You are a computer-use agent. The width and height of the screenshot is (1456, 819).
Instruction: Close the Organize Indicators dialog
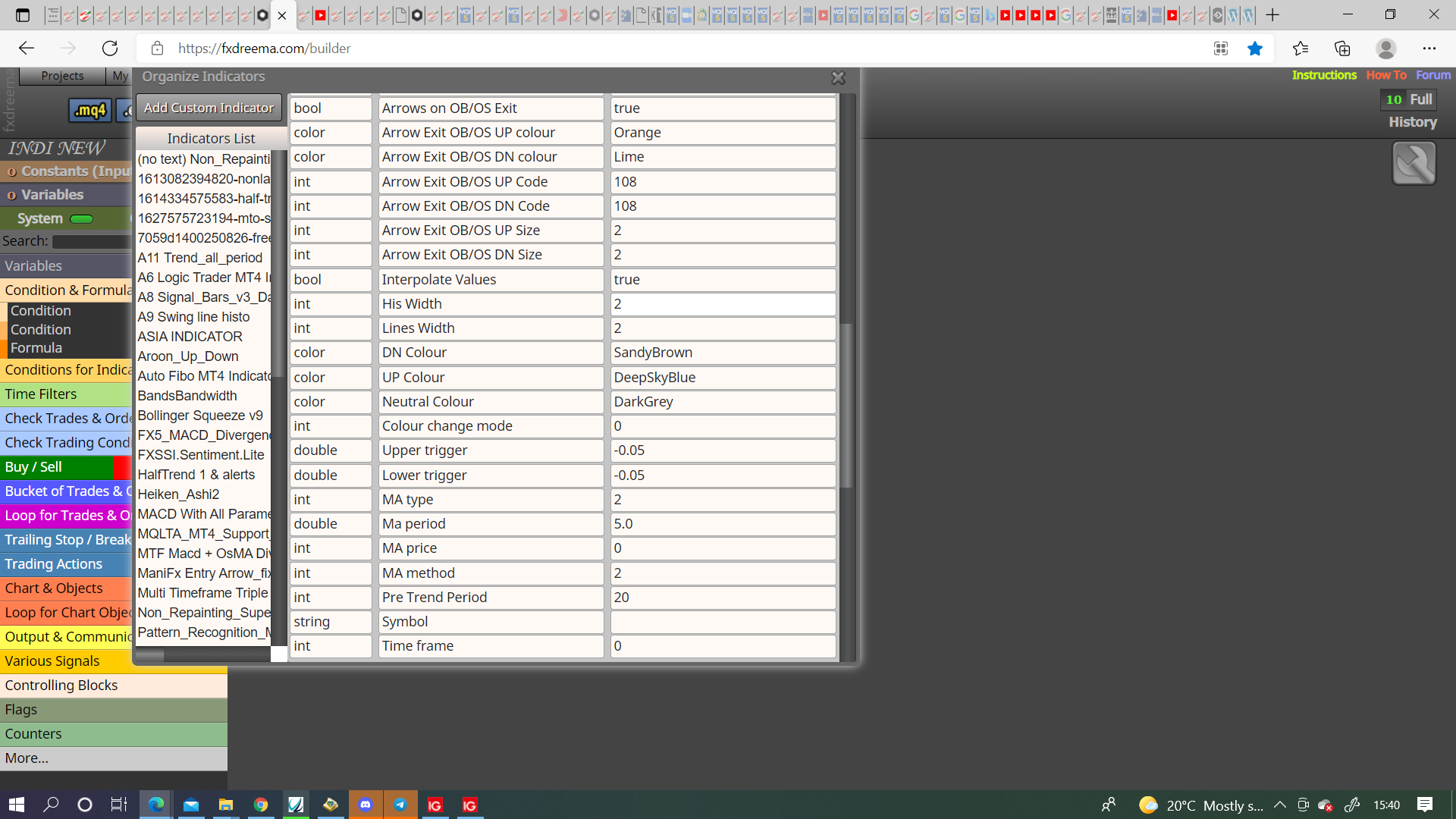pos(838,77)
